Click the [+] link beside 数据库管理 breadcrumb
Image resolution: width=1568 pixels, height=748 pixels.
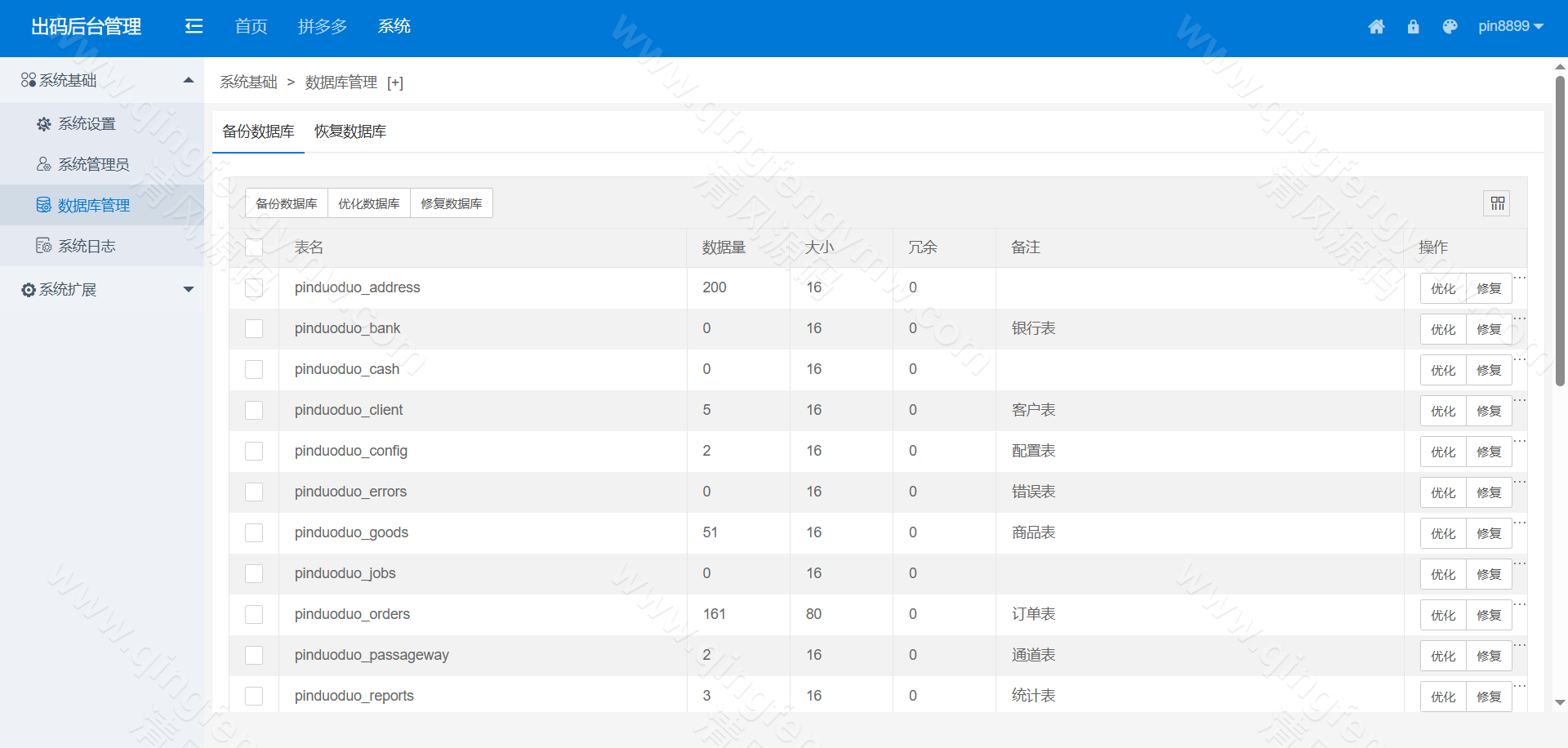[x=395, y=82]
